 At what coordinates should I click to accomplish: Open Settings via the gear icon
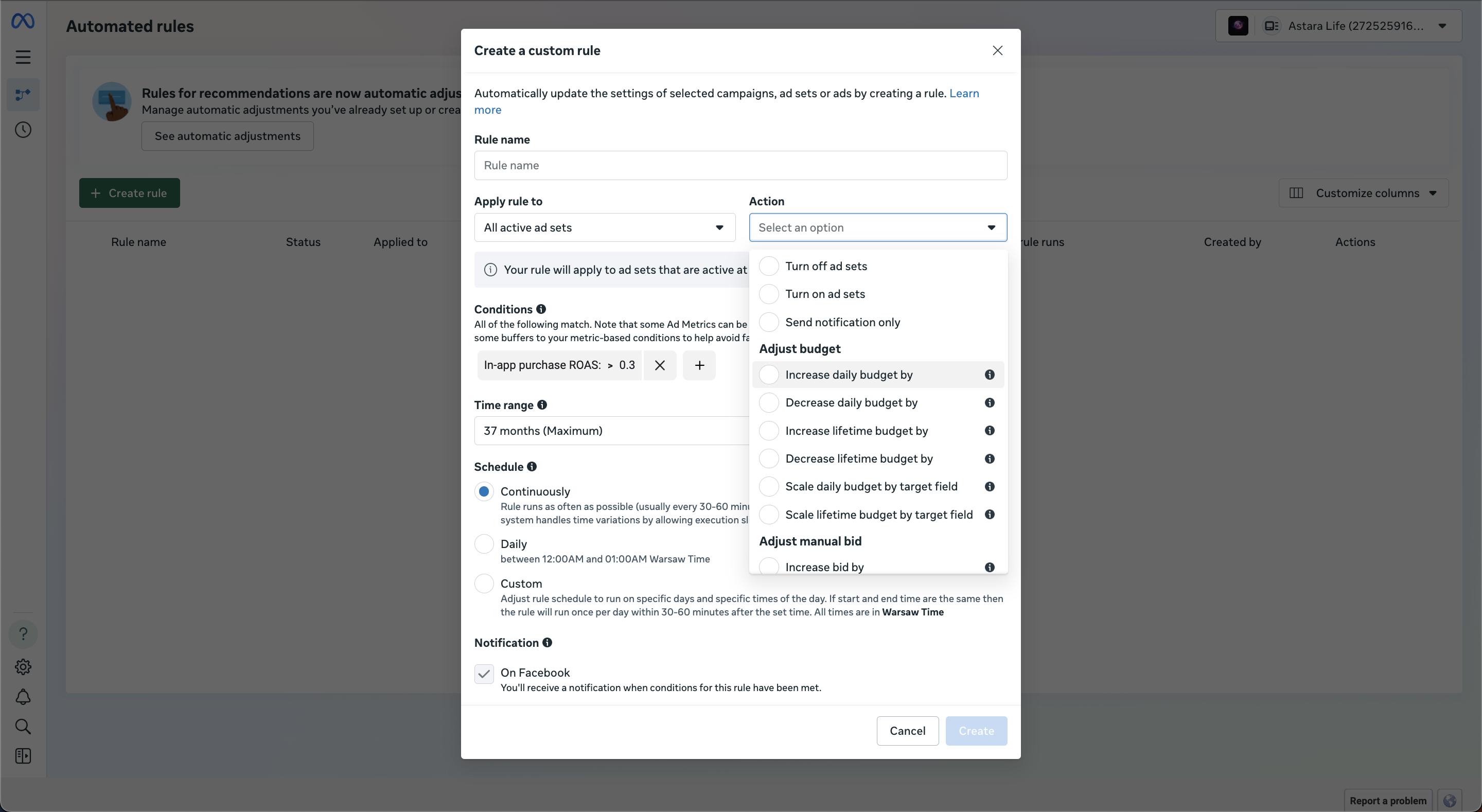tap(23, 667)
